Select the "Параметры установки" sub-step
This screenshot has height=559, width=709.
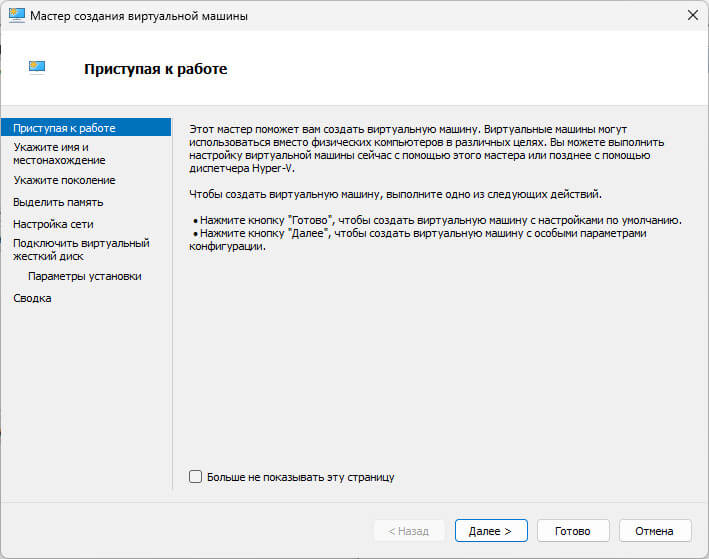click(85, 276)
